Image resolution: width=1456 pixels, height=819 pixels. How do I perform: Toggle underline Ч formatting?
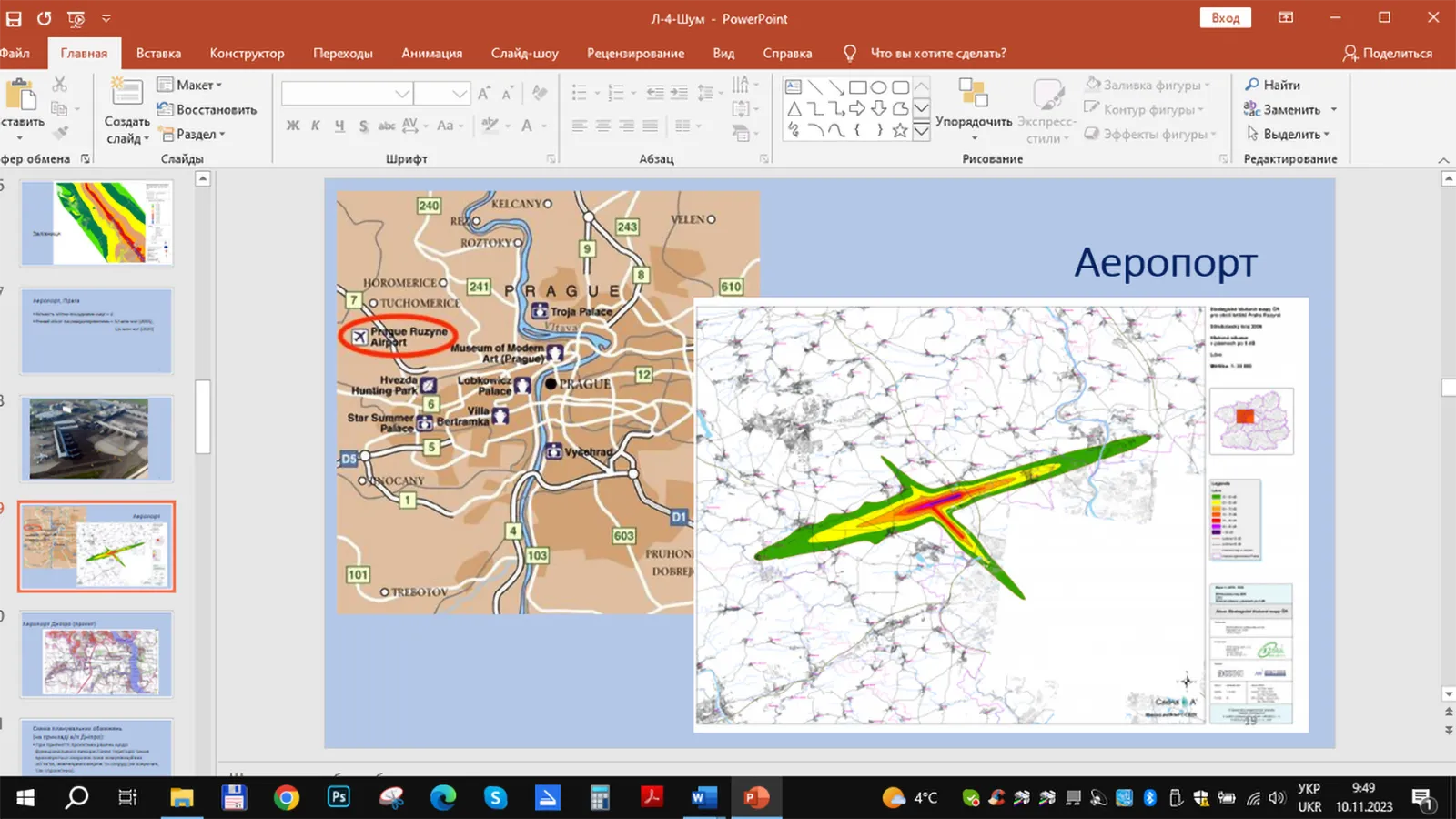[339, 126]
